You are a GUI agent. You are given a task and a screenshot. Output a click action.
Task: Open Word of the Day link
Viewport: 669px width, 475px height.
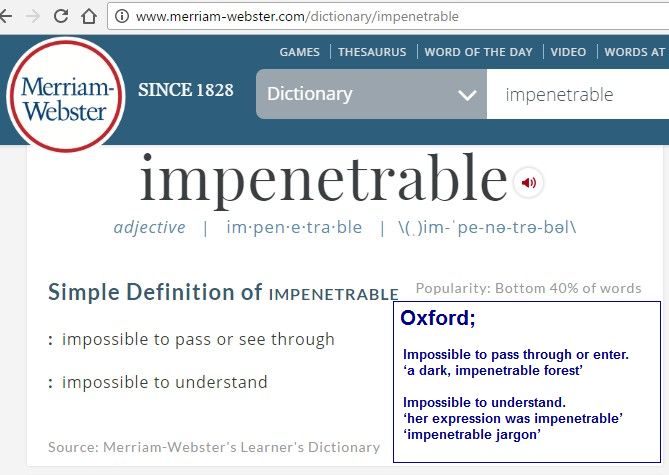click(x=478, y=52)
